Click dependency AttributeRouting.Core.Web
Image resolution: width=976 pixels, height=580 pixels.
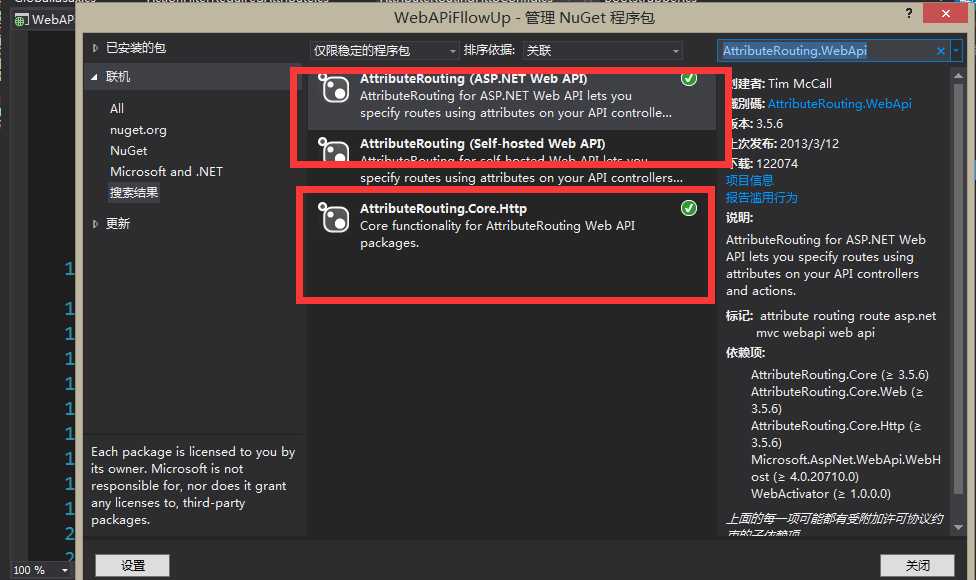point(837,400)
